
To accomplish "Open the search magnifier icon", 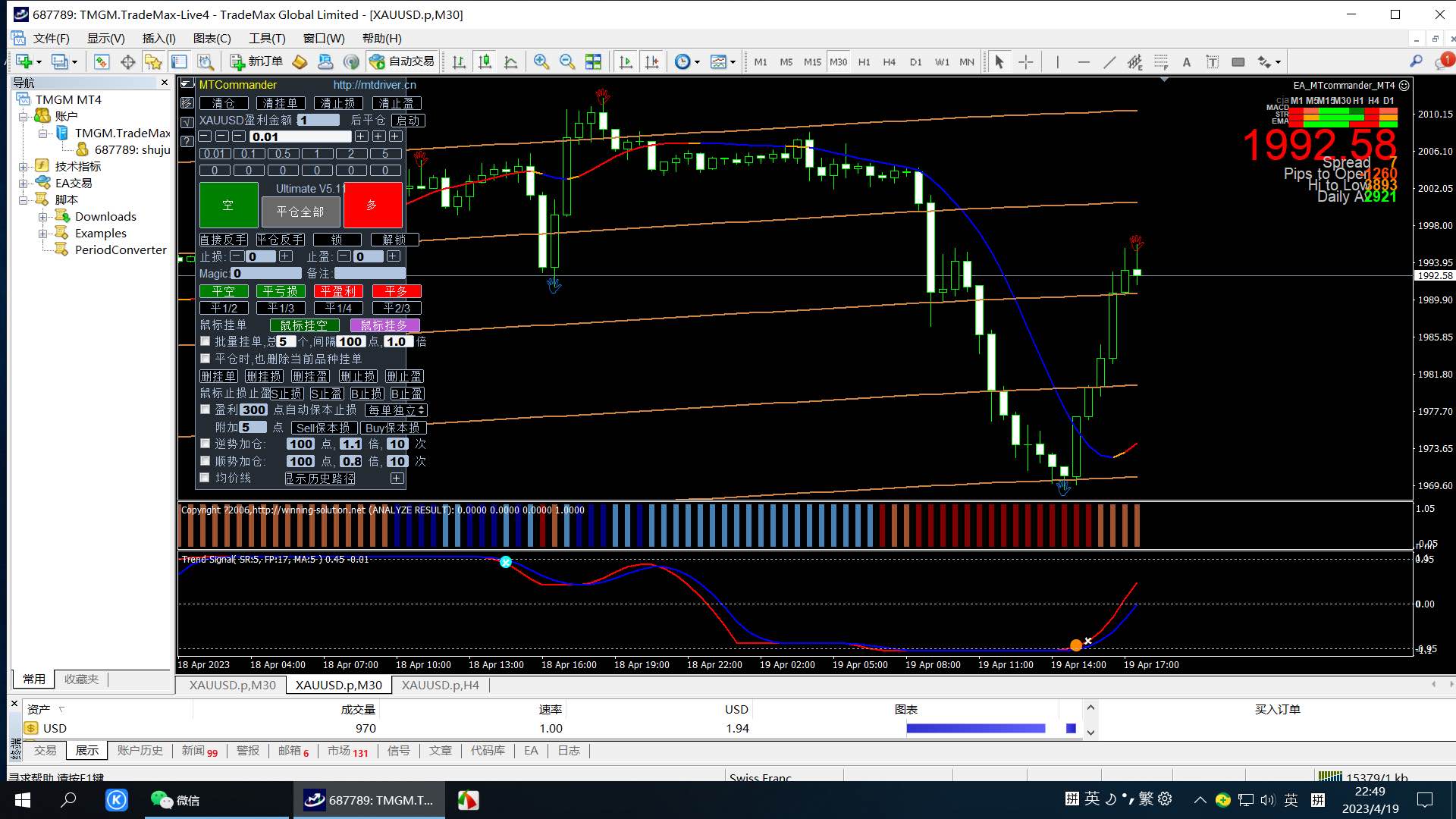I will click(x=1416, y=61).
